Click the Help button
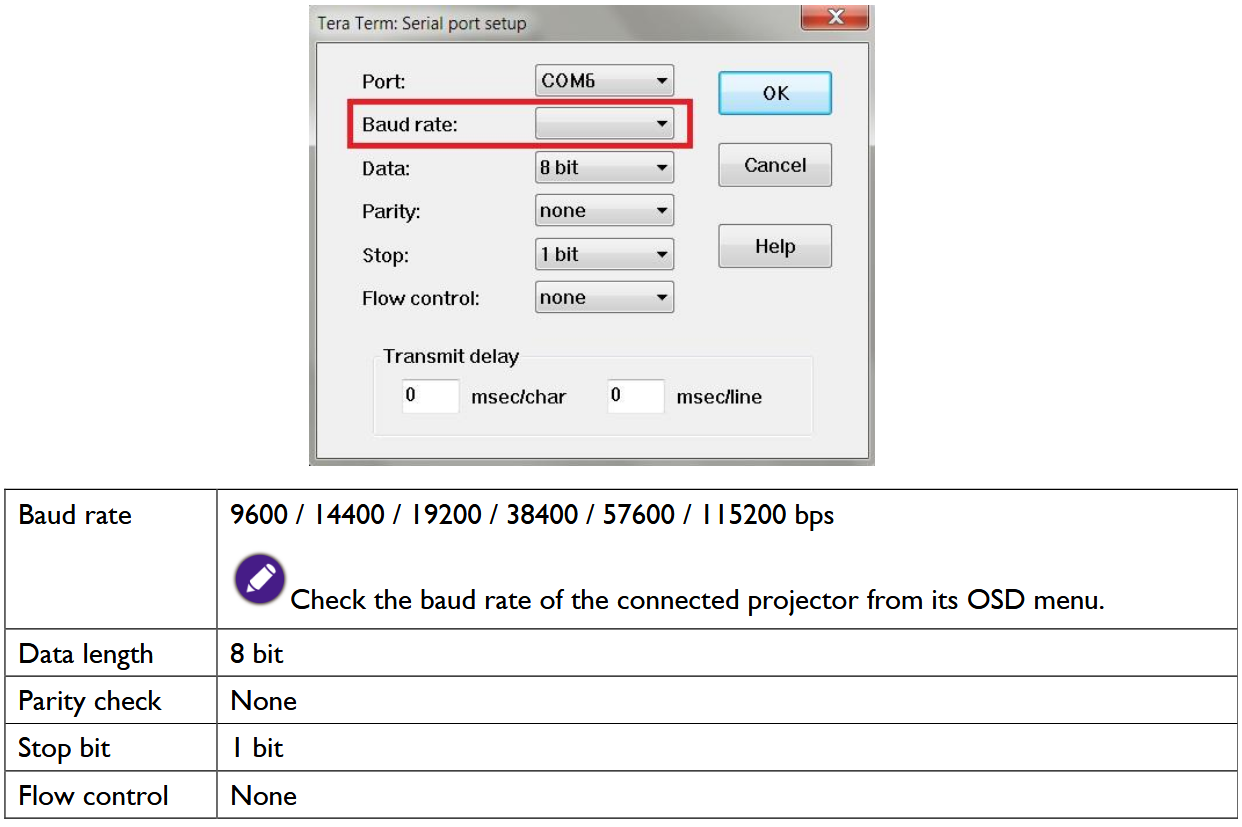The width and height of the screenshot is (1242, 827). click(775, 246)
